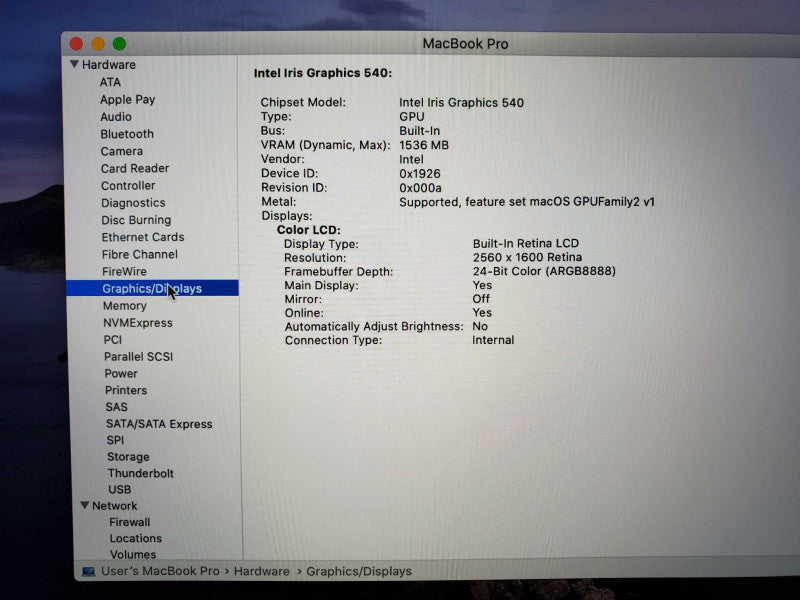The height and width of the screenshot is (600, 800).
Task: Click the Metal supported feature set text
Action: (527, 202)
